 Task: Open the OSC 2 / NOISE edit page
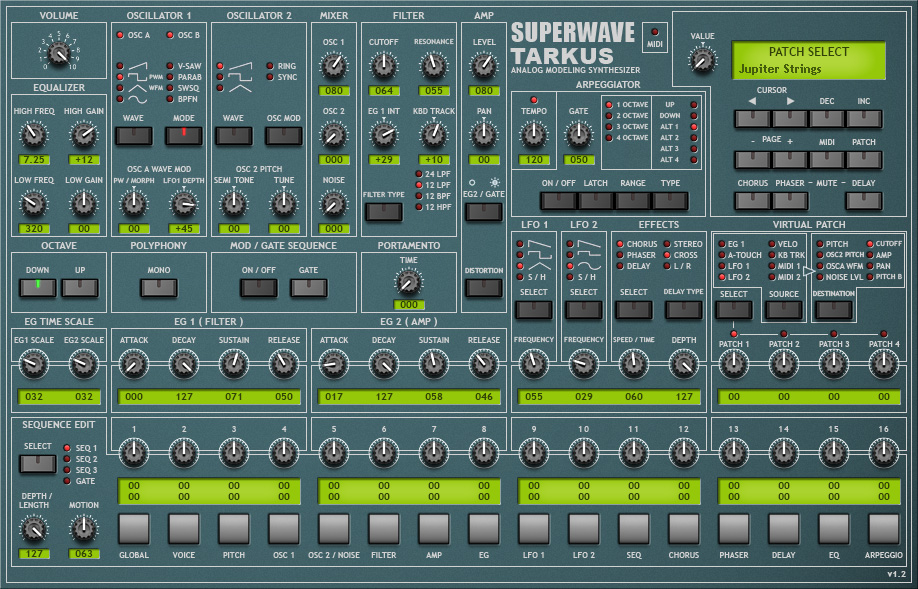[x=334, y=529]
